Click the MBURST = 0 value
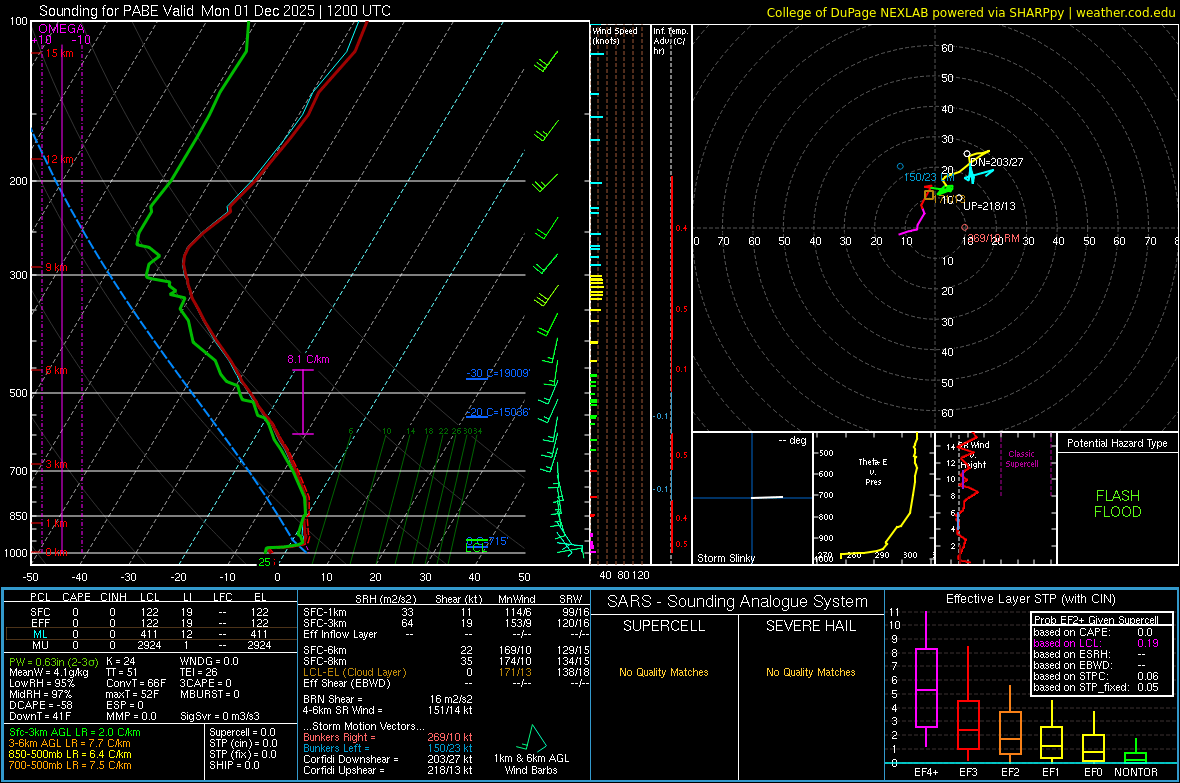Screen dimensions: 1180x783 209,694
